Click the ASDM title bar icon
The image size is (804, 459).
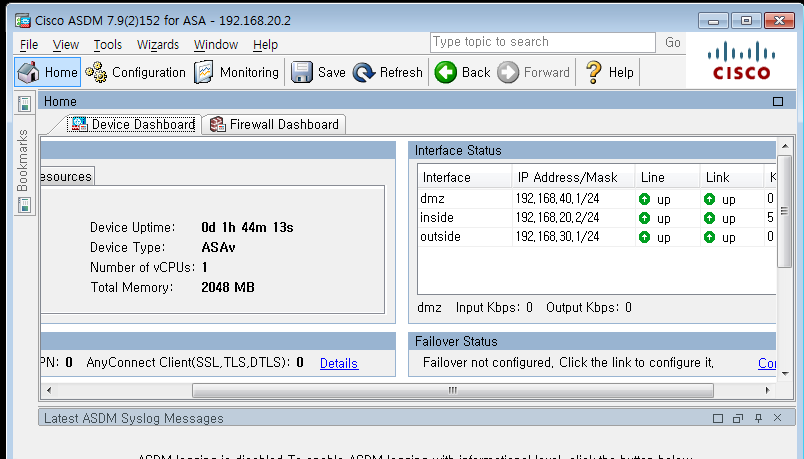(23, 21)
